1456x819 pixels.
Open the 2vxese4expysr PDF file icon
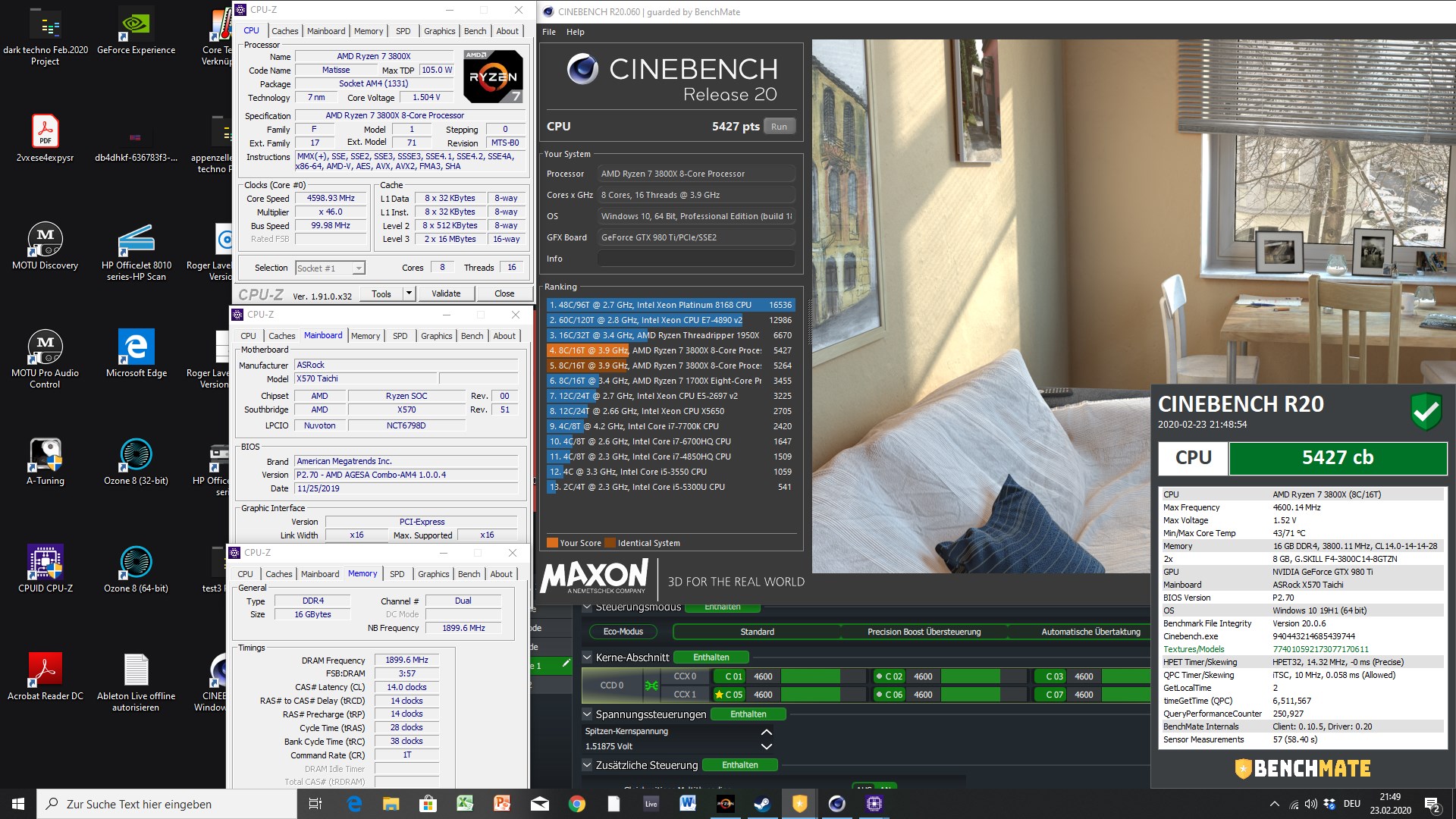tap(45, 139)
